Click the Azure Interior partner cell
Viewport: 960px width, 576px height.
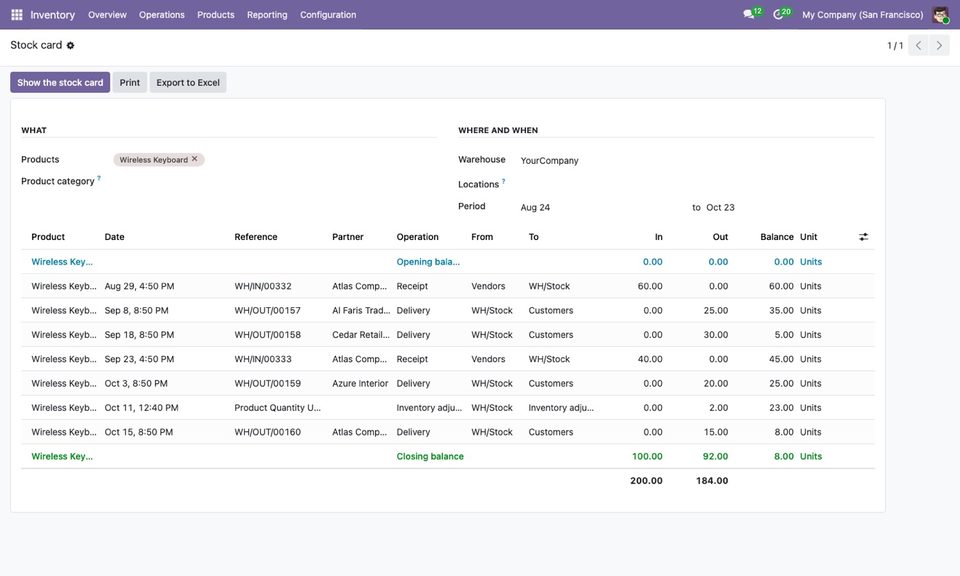pos(360,383)
